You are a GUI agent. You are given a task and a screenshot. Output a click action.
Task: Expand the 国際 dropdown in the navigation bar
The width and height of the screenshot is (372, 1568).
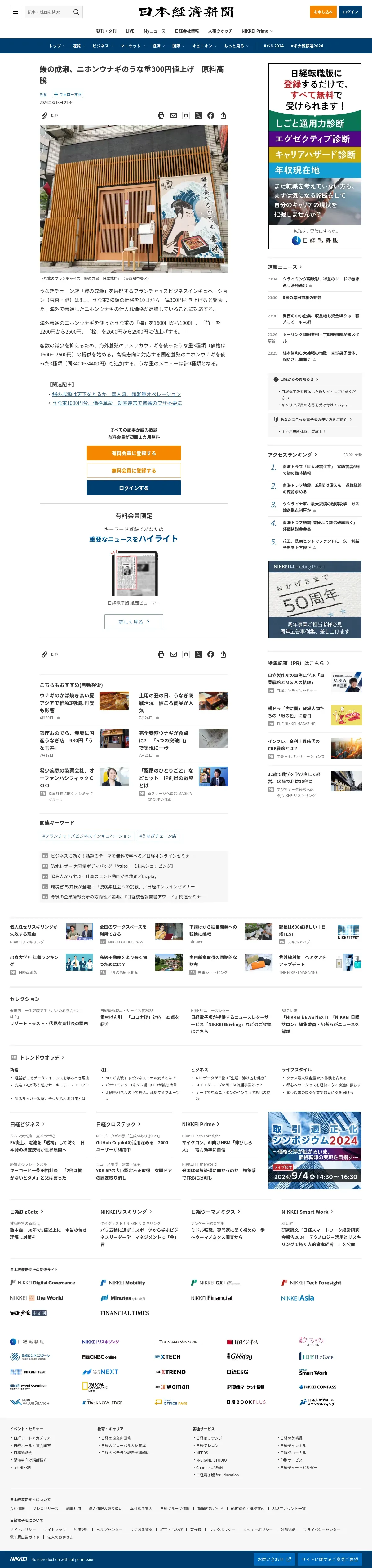(x=179, y=46)
